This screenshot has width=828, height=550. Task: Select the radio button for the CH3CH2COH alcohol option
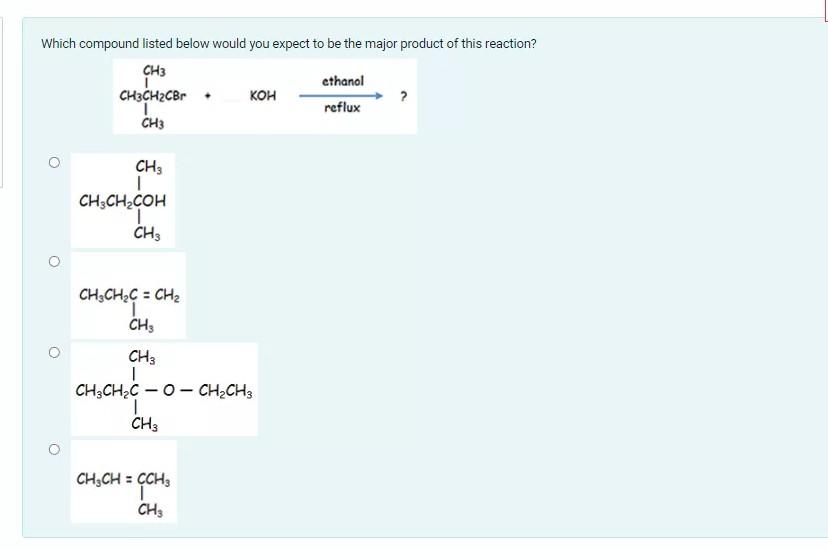pyautogui.click(x=54, y=162)
